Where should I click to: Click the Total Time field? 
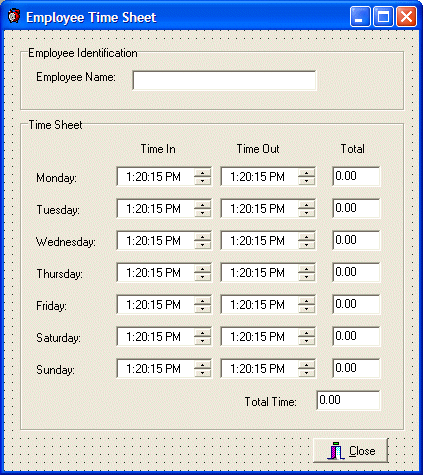[x=348, y=400]
